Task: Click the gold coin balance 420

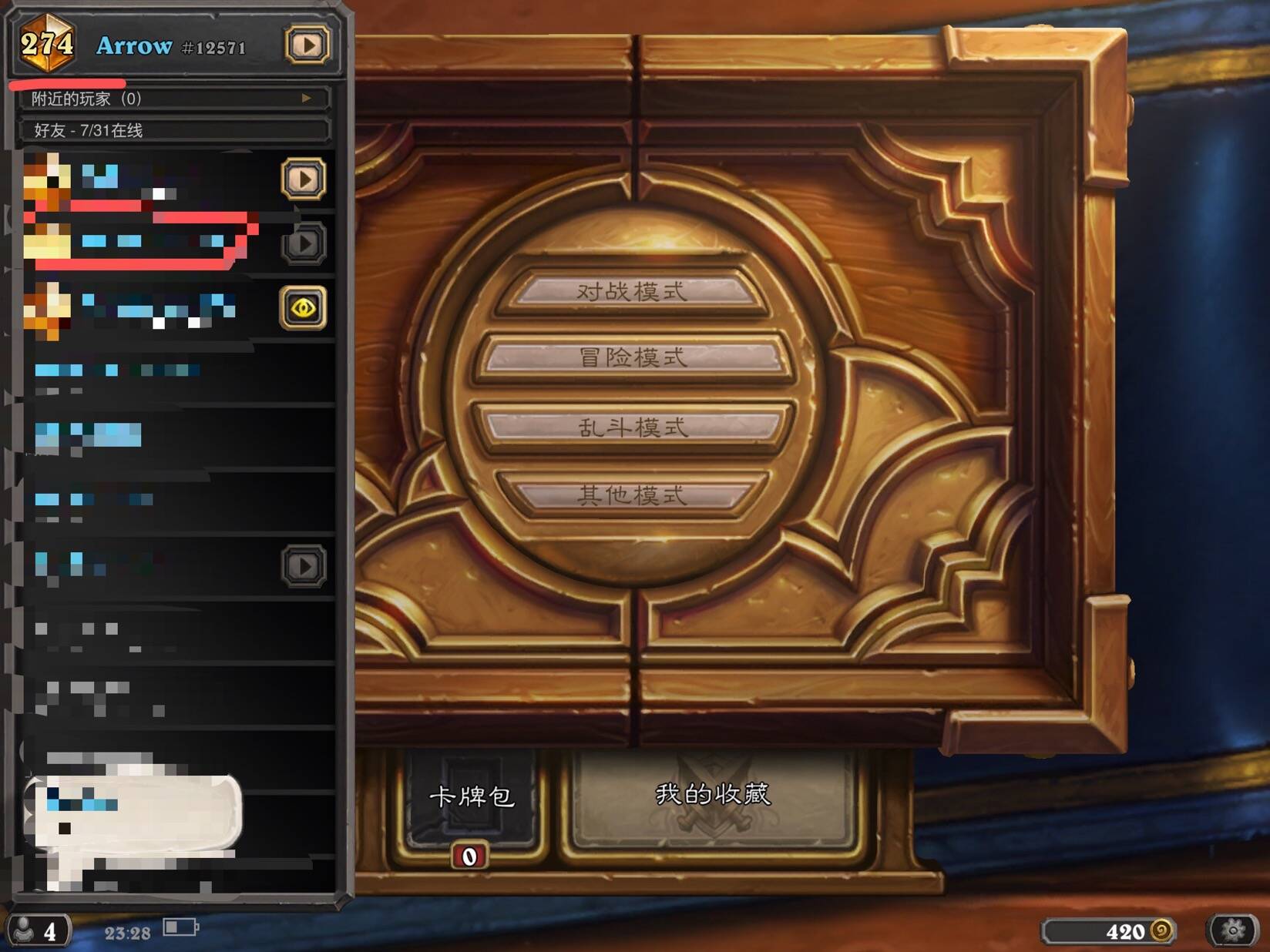Action: (1108, 931)
